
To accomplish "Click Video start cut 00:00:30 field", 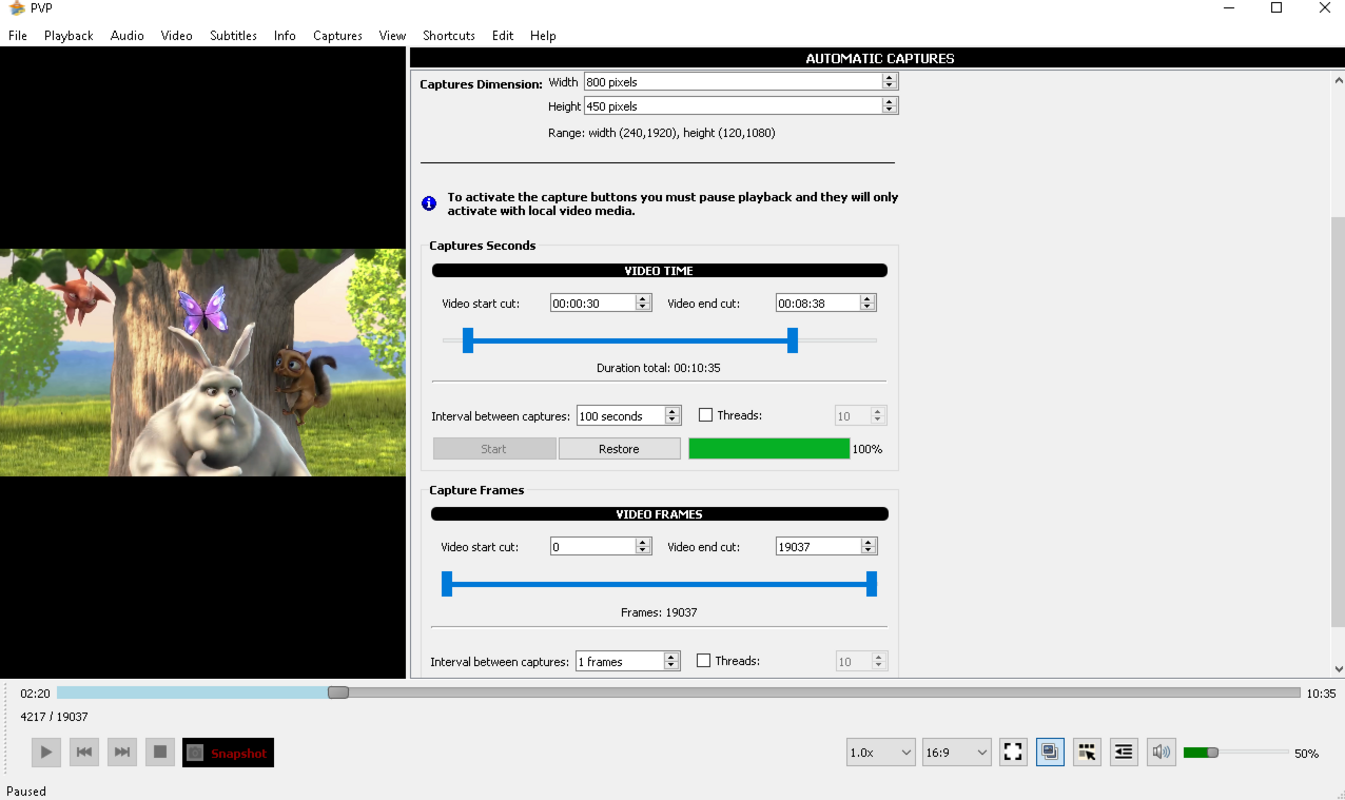I will click(593, 303).
